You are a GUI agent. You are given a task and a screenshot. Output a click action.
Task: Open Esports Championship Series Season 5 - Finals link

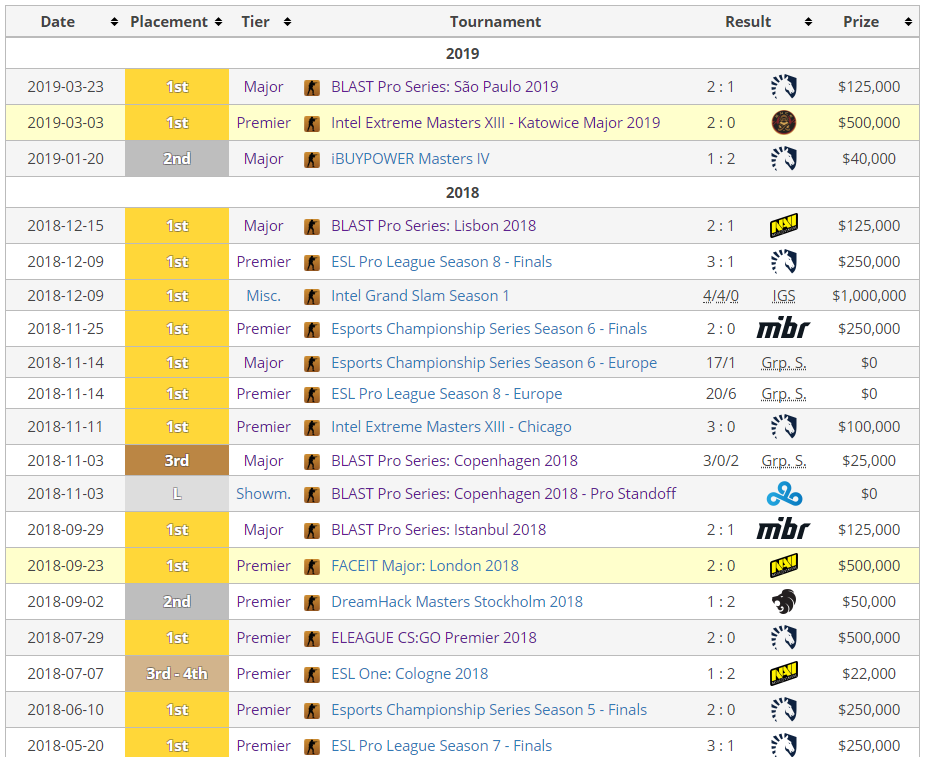[x=489, y=710]
